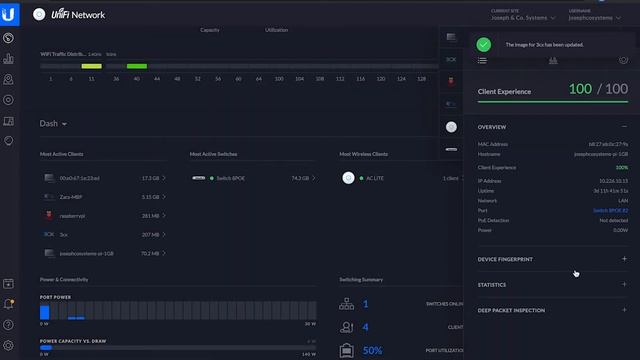Click the green checkmark notification icon
640x360 pixels.
click(x=484, y=44)
